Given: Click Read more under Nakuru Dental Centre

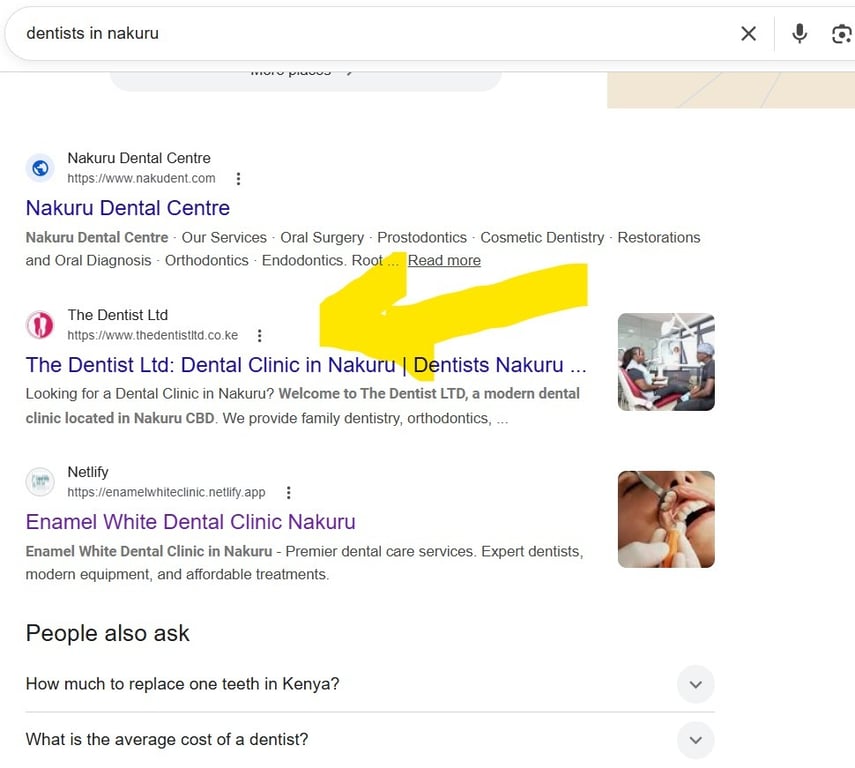Looking at the screenshot, I should point(444,260).
